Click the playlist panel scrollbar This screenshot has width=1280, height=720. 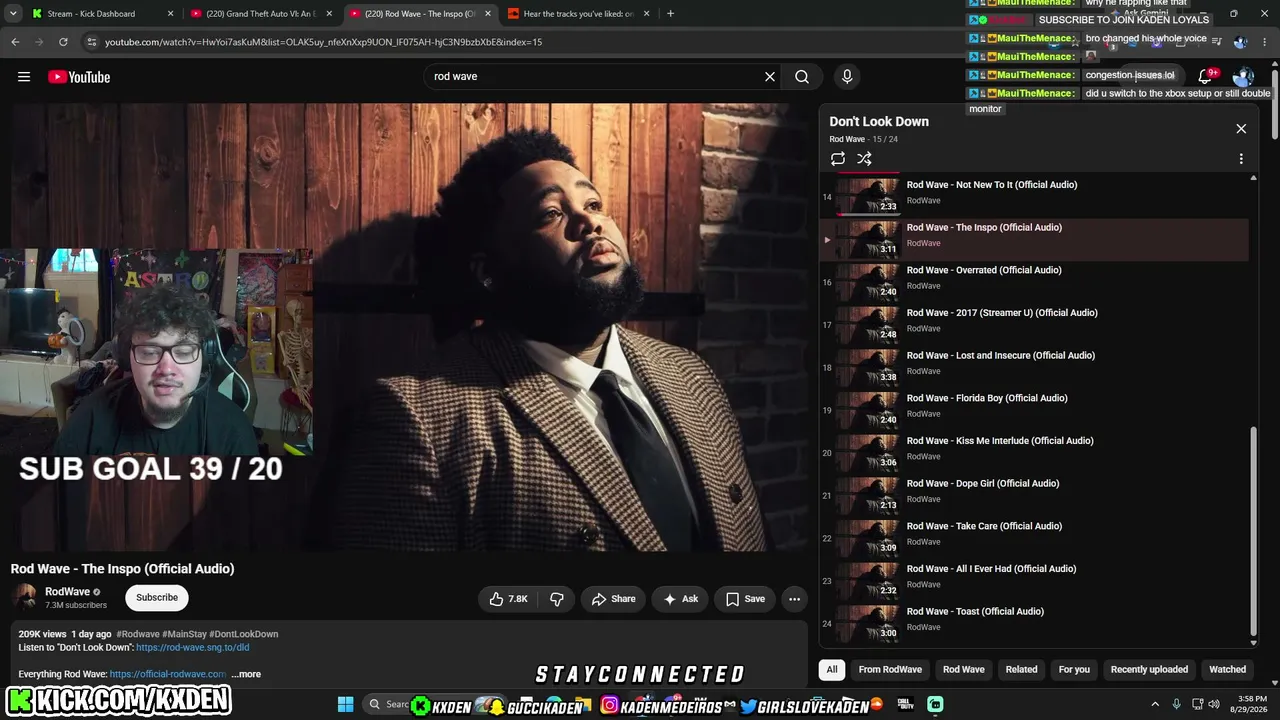pos(1254,531)
